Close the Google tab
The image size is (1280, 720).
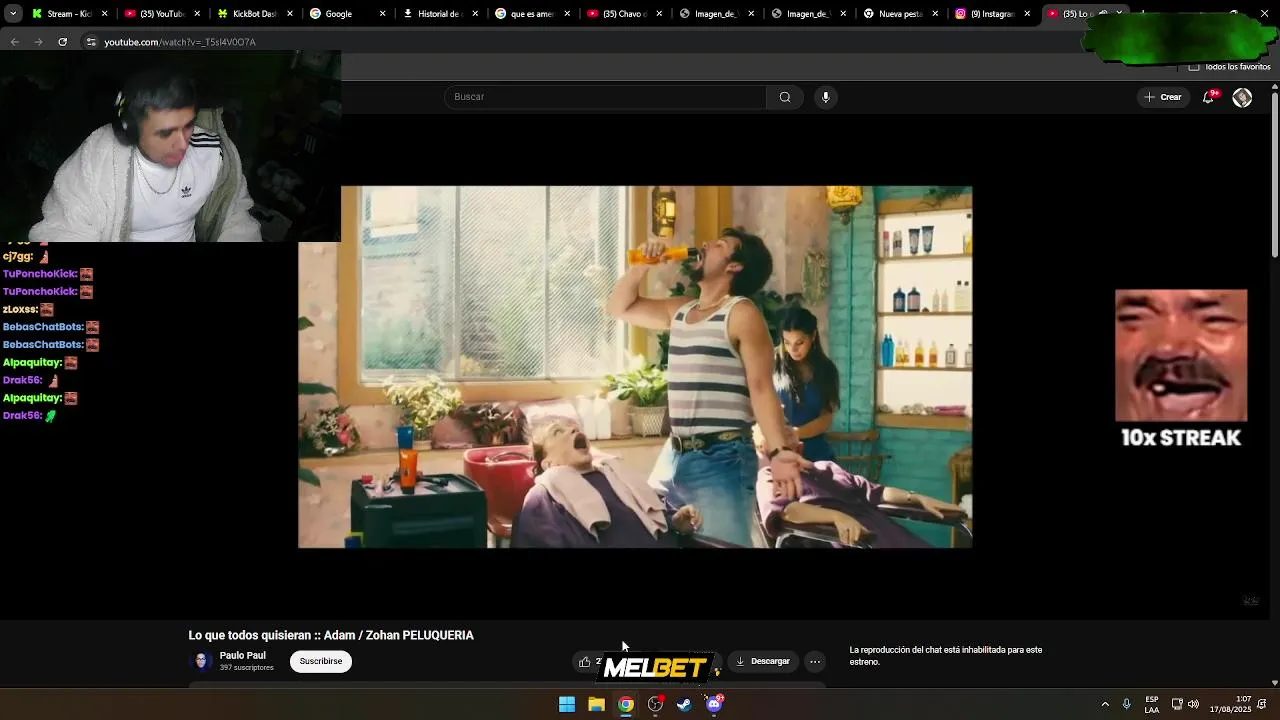coord(382,14)
